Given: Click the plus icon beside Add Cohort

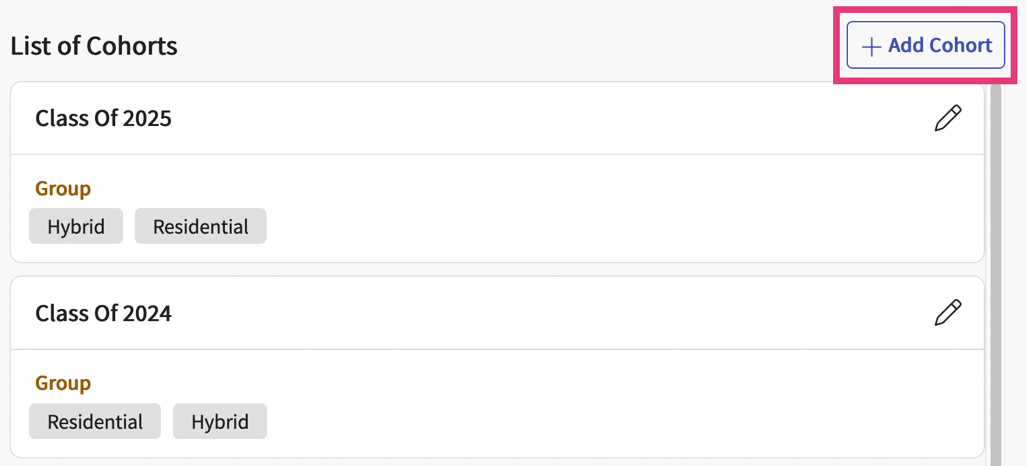Looking at the screenshot, I should click(x=871, y=46).
